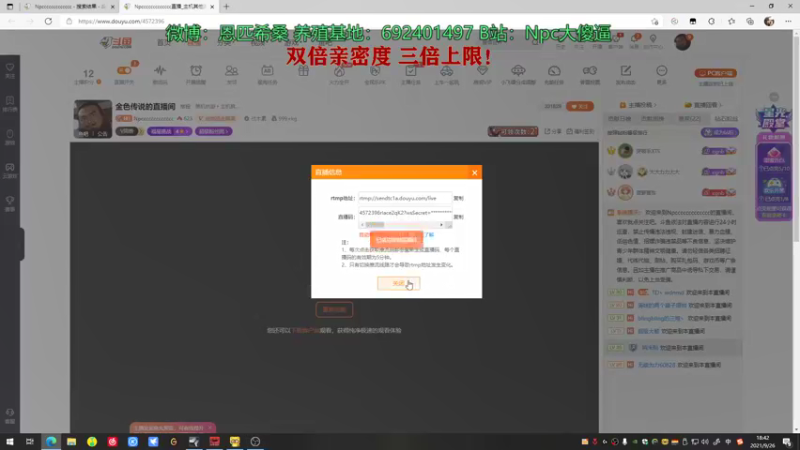Click the orange follow heart button
The width and height of the screenshot is (800, 450).
580,106
